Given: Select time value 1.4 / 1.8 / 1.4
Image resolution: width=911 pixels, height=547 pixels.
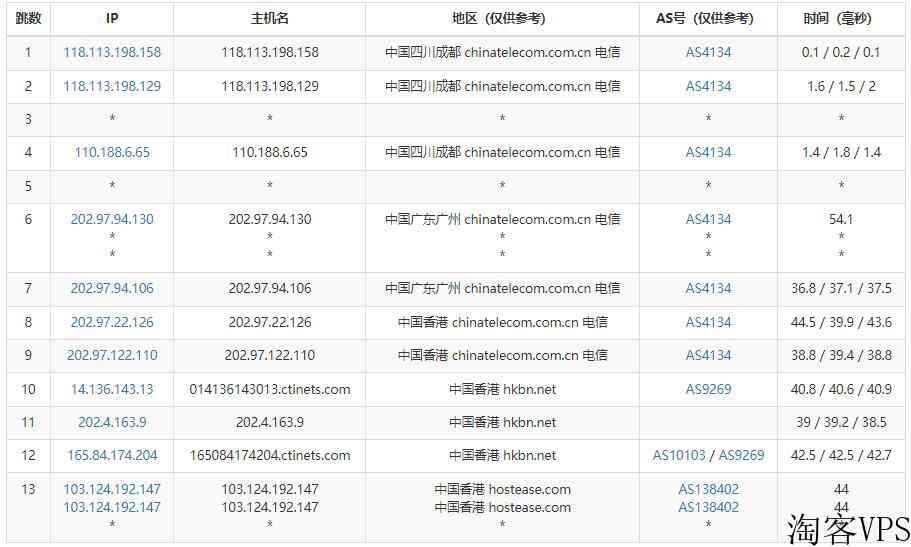Looking at the screenshot, I should (841, 153).
